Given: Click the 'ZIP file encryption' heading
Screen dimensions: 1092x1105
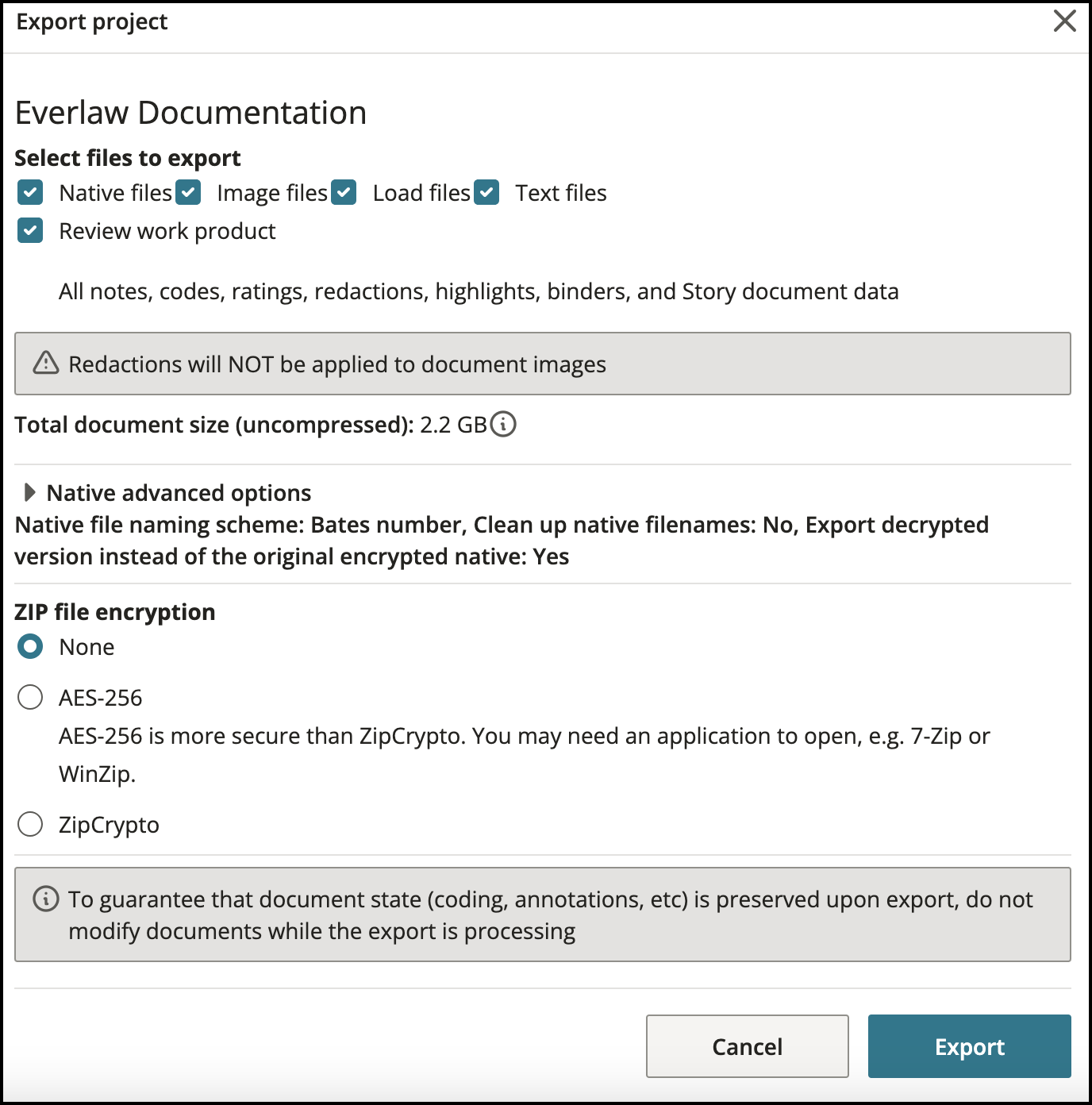Looking at the screenshot, I should click(x=115, y=612).
